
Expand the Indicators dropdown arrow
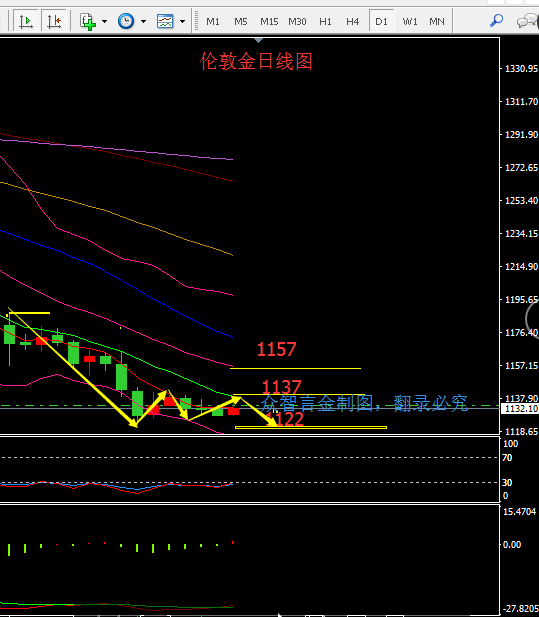click(x=104, y=21)
